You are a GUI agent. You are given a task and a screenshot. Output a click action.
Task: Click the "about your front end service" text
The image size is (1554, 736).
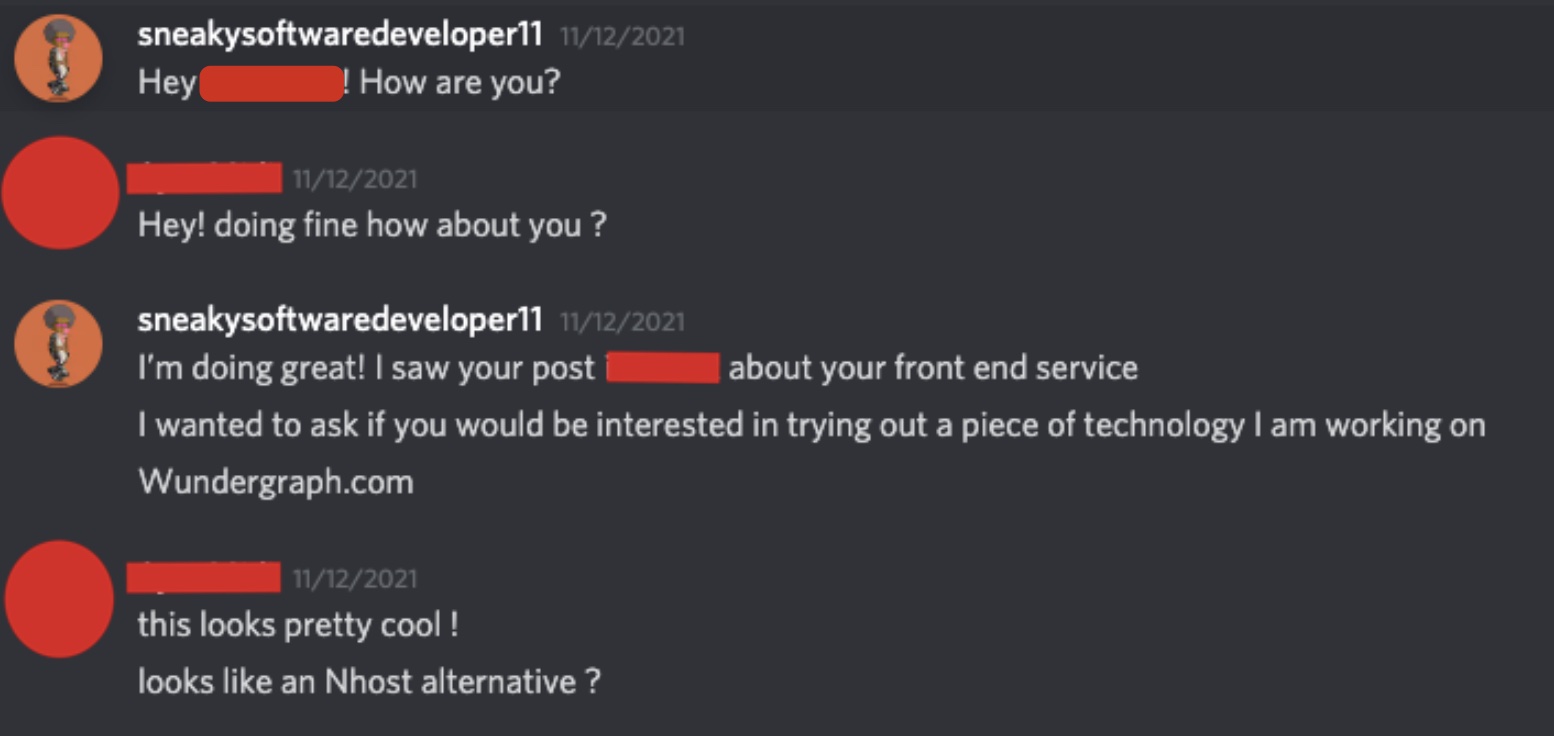(x=933, y=368)
